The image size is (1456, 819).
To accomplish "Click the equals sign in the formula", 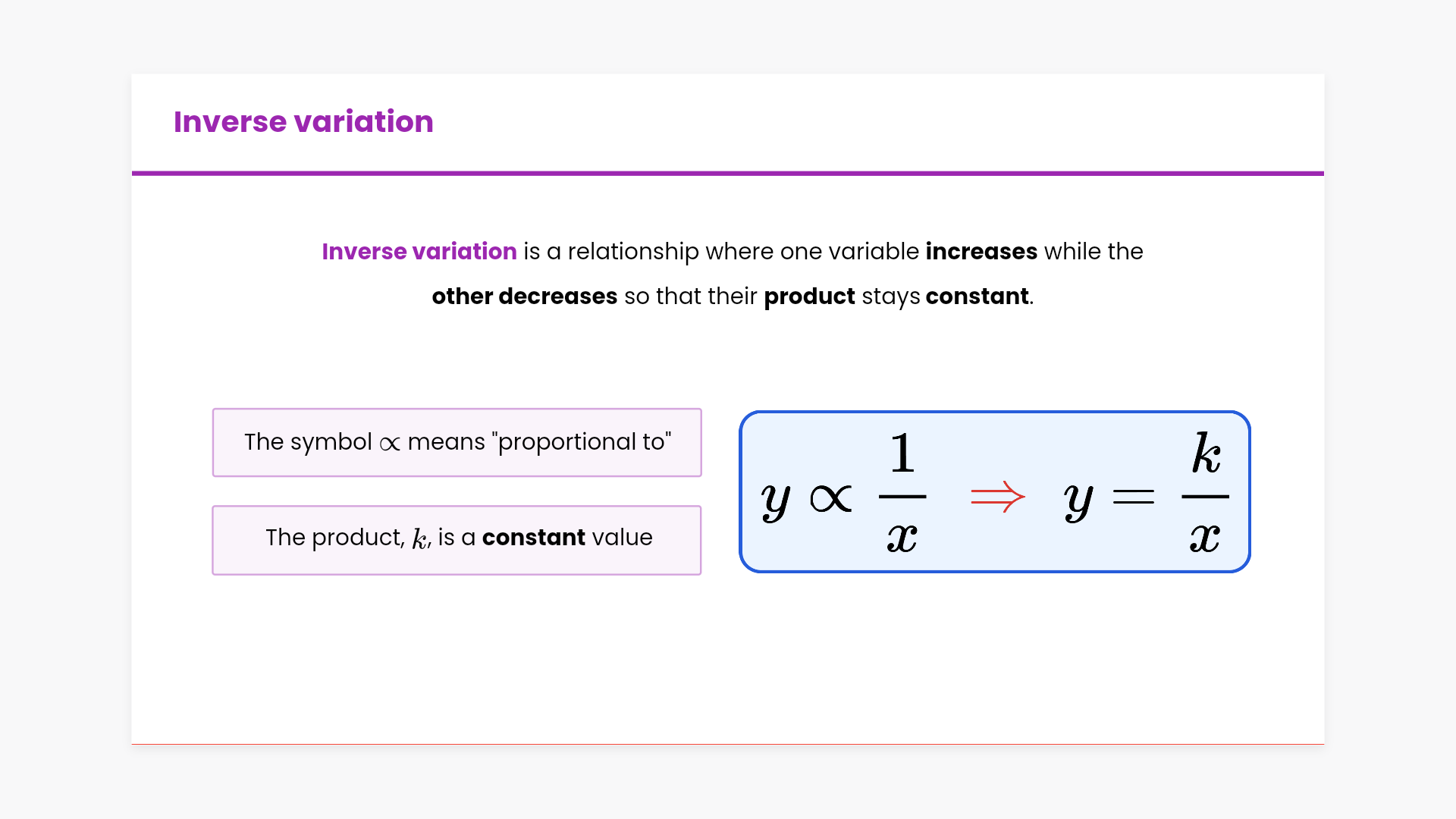I will (x=1133, y=497).
